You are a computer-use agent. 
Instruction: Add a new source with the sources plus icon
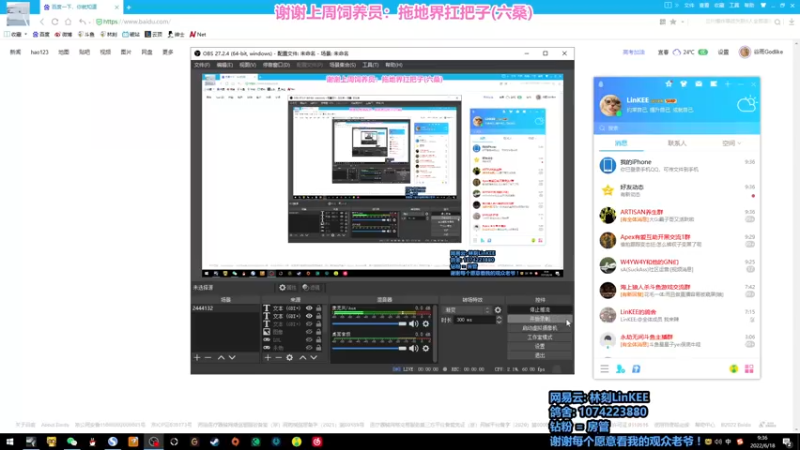coord(267,358)
